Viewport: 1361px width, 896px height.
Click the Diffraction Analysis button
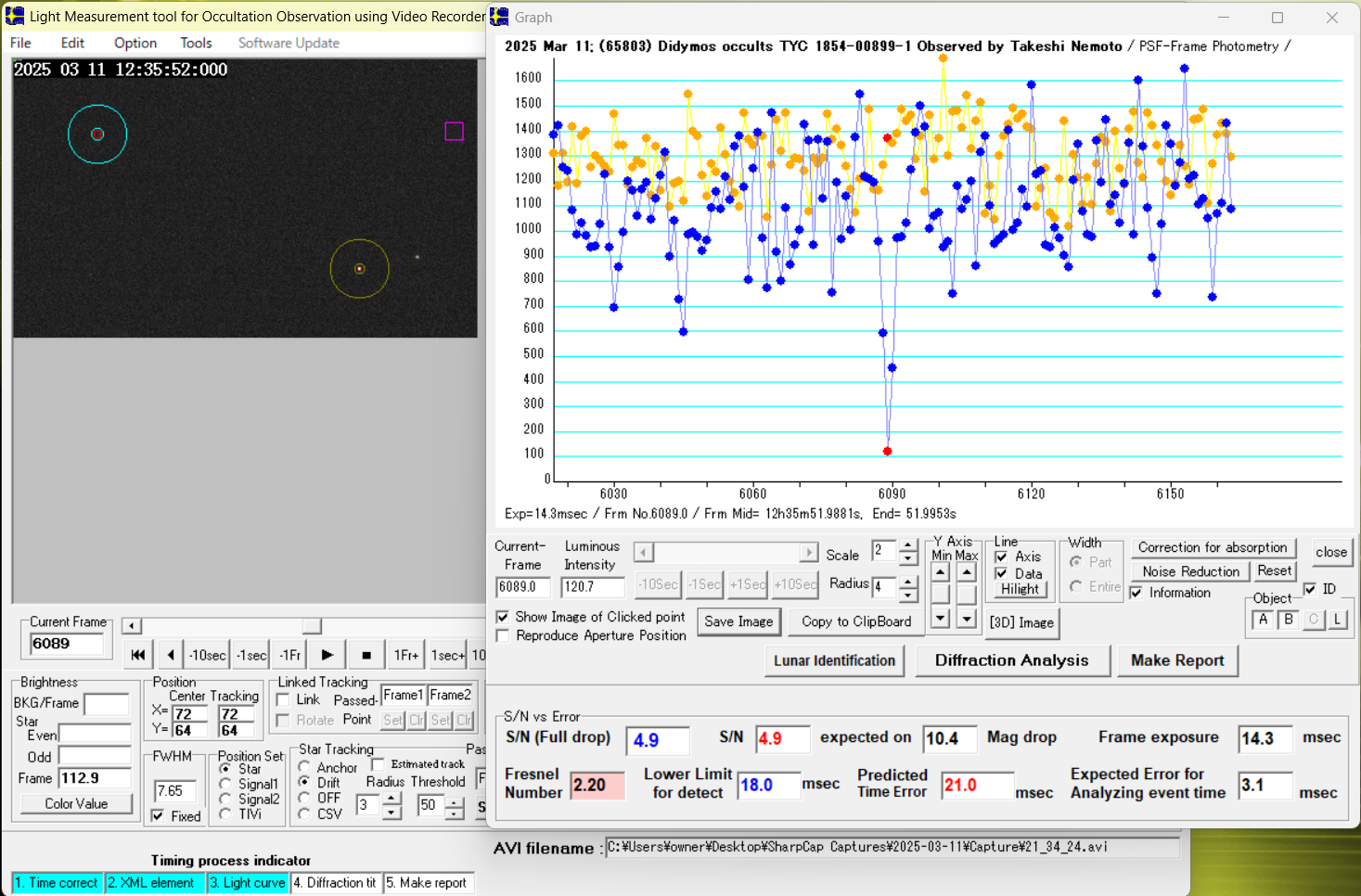point(1011,660)
